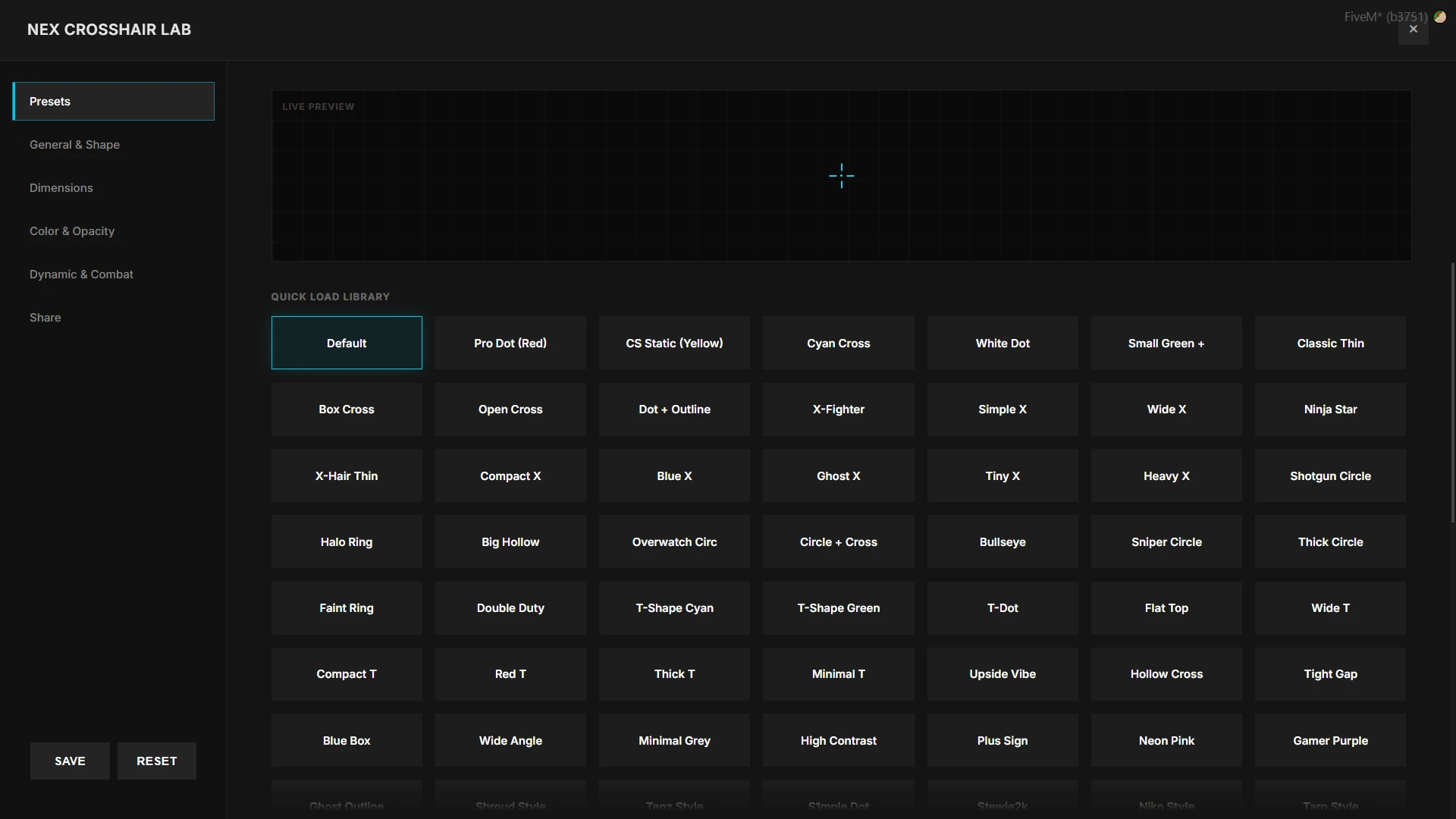The width and height of the screenshot is (1456, 819).
Task: Open the Presets sidebar tab
Action: pyautogui.click(x=114, y=102)
